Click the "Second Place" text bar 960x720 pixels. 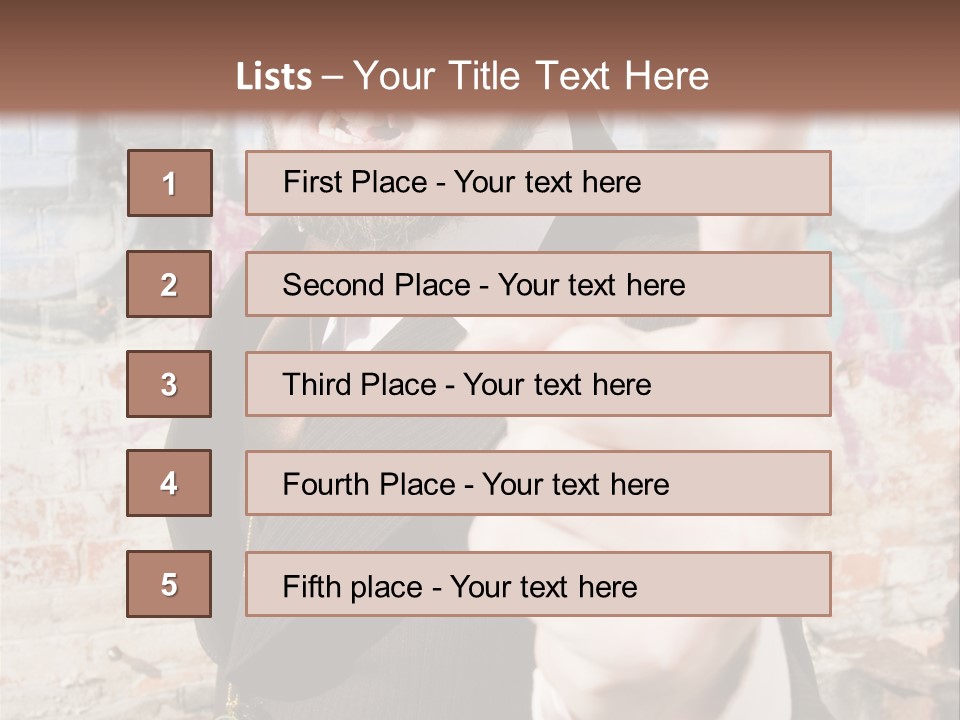538,284
